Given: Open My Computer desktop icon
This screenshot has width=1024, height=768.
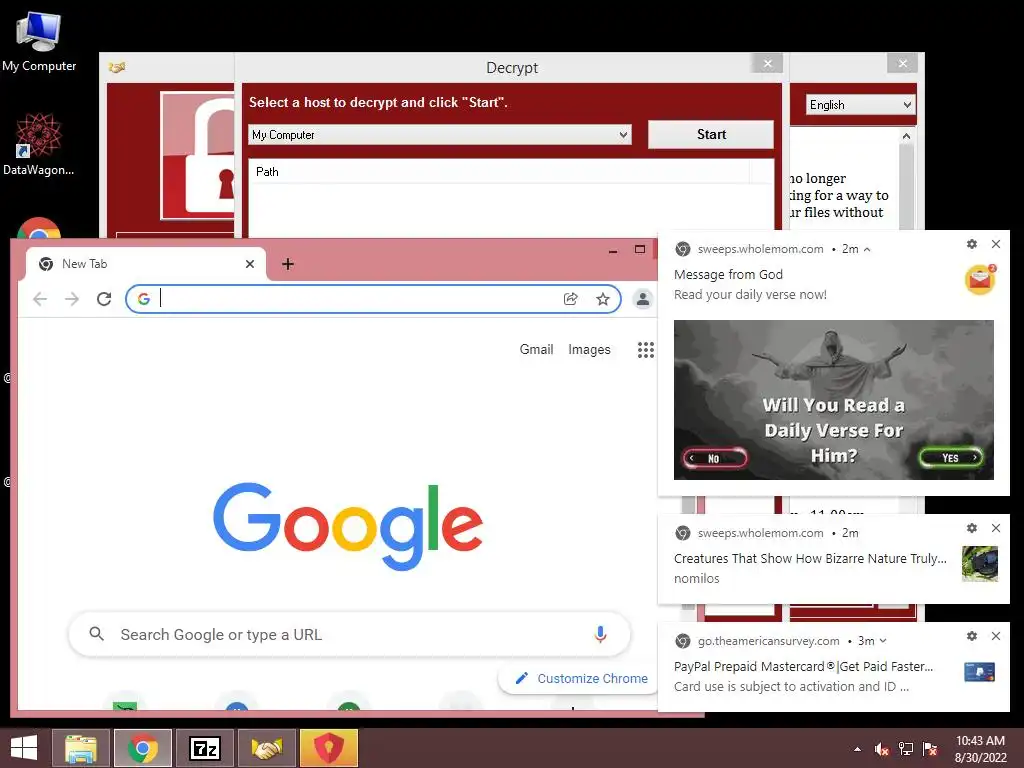Looking at the screenshot, I should coord(39,42).
